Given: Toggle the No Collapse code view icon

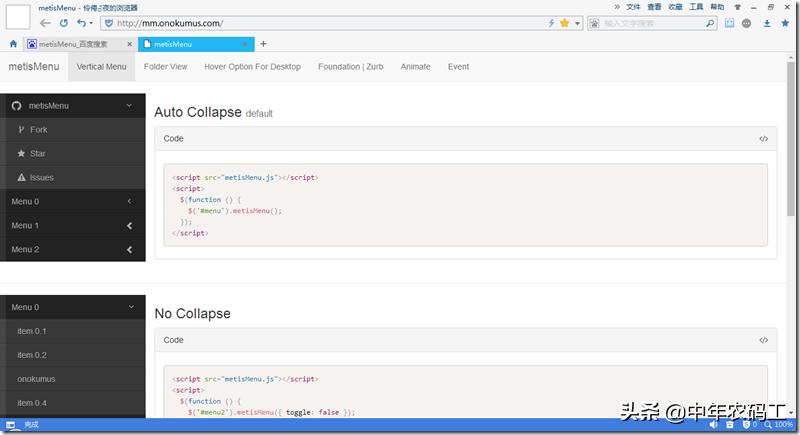Looking at the screenshot, I should click(763, 340).
